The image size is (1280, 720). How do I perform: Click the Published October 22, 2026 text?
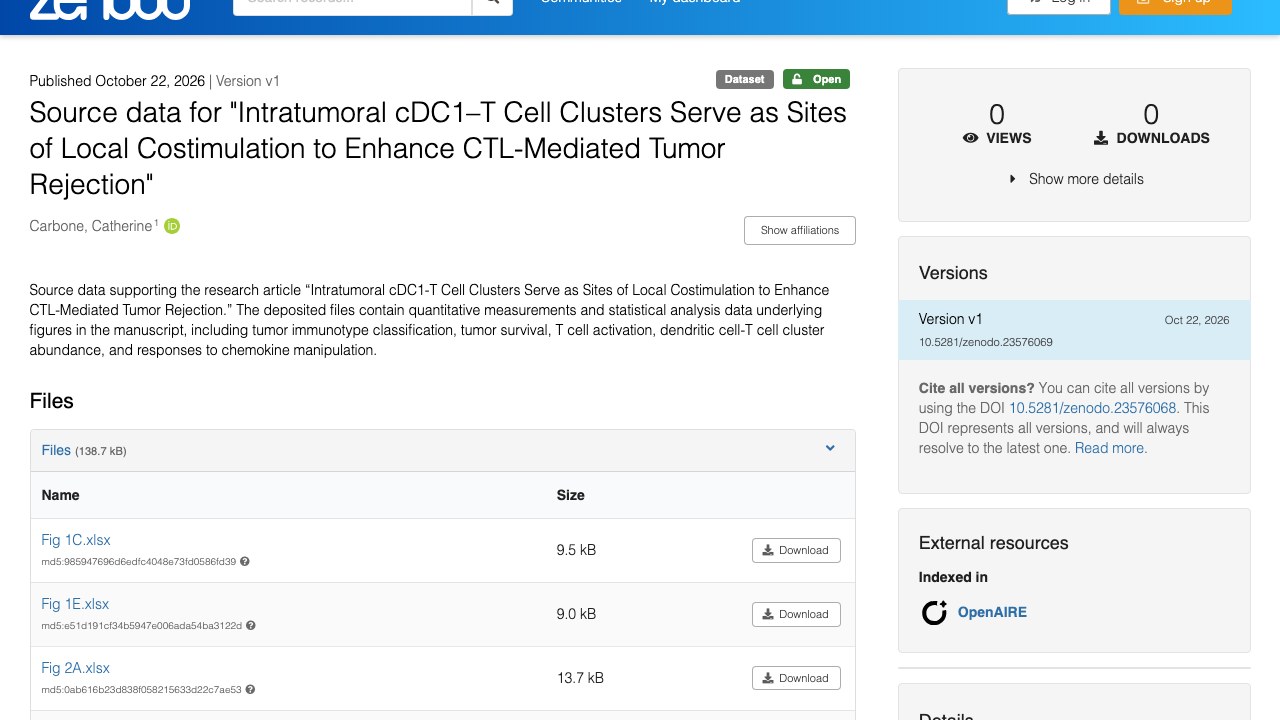(x=117, y=81)
